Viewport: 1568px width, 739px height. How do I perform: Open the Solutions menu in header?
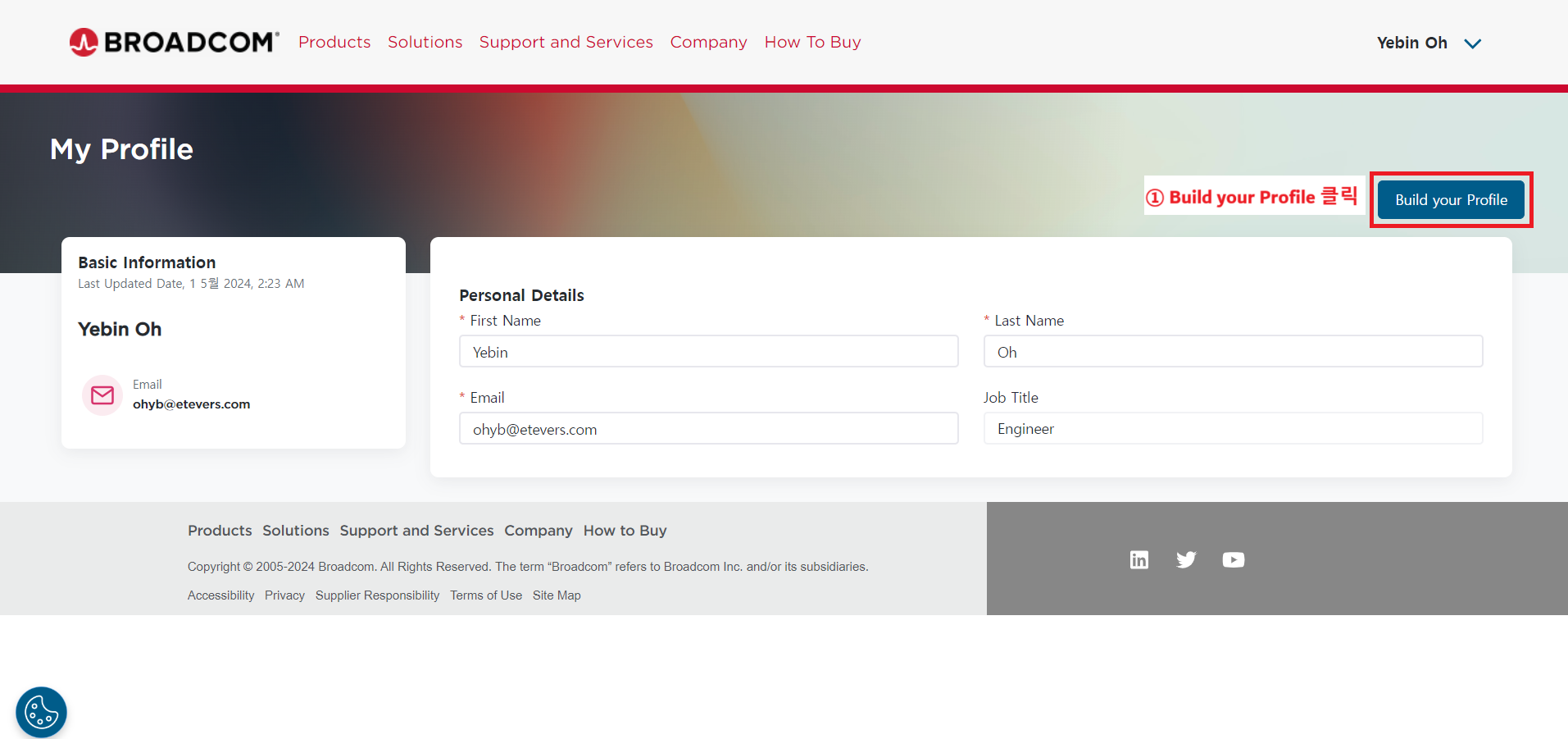click(x=425, y=42)
